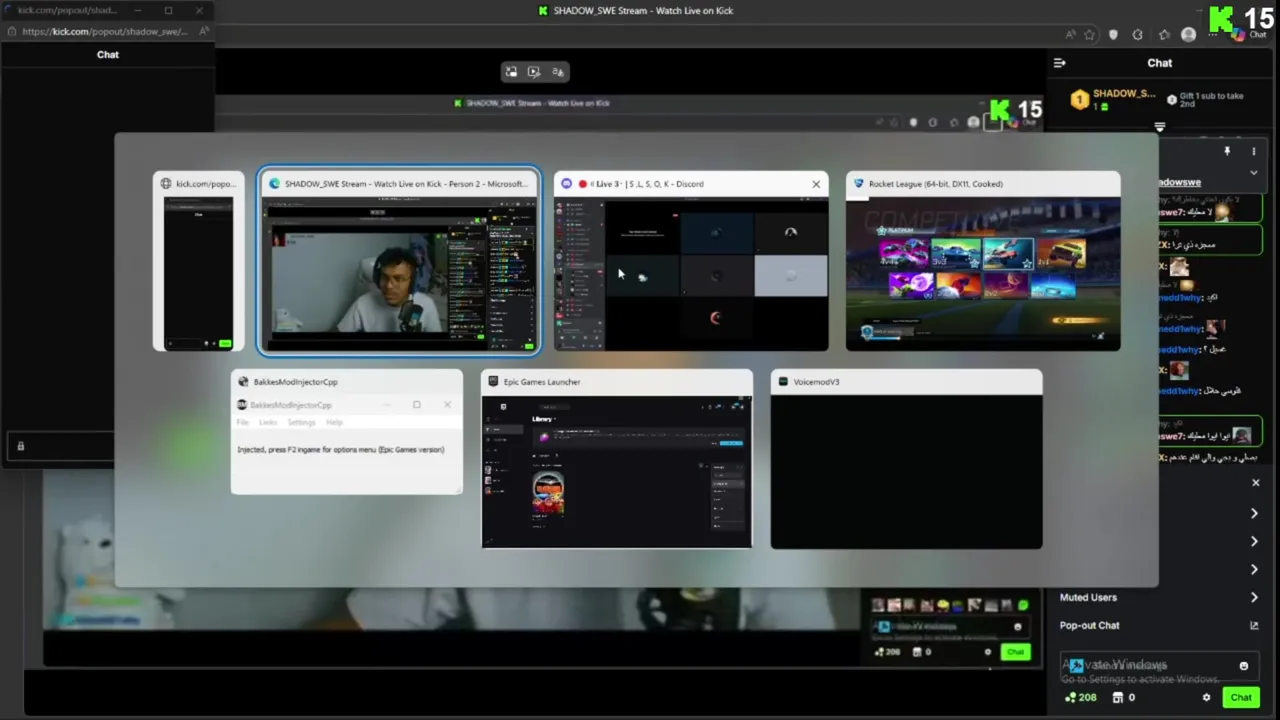
Task: Click Gift 1 sub to take 2nd
Action: [1206, 99]
